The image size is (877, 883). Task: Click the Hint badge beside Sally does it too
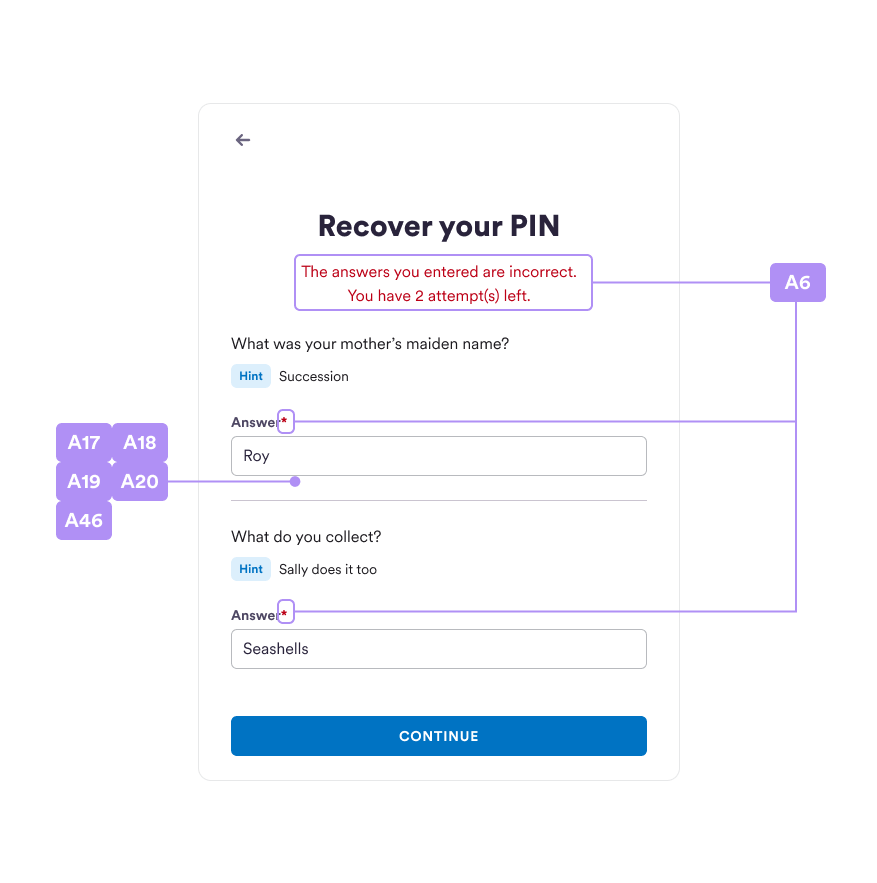(x=251, y=569)
